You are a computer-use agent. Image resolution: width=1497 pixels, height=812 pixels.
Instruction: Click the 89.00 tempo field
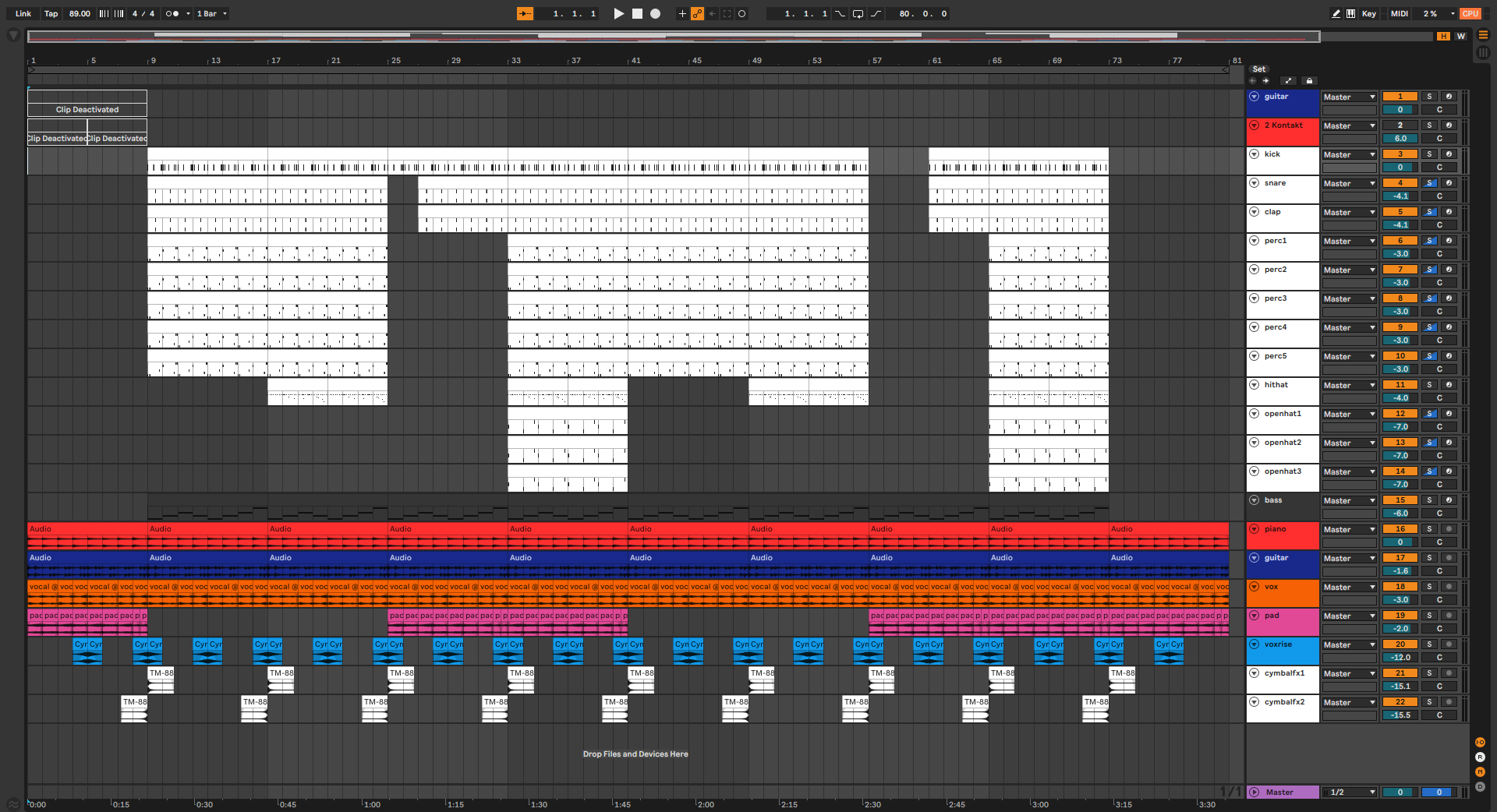pyautogui.click(x=80, y=13)
